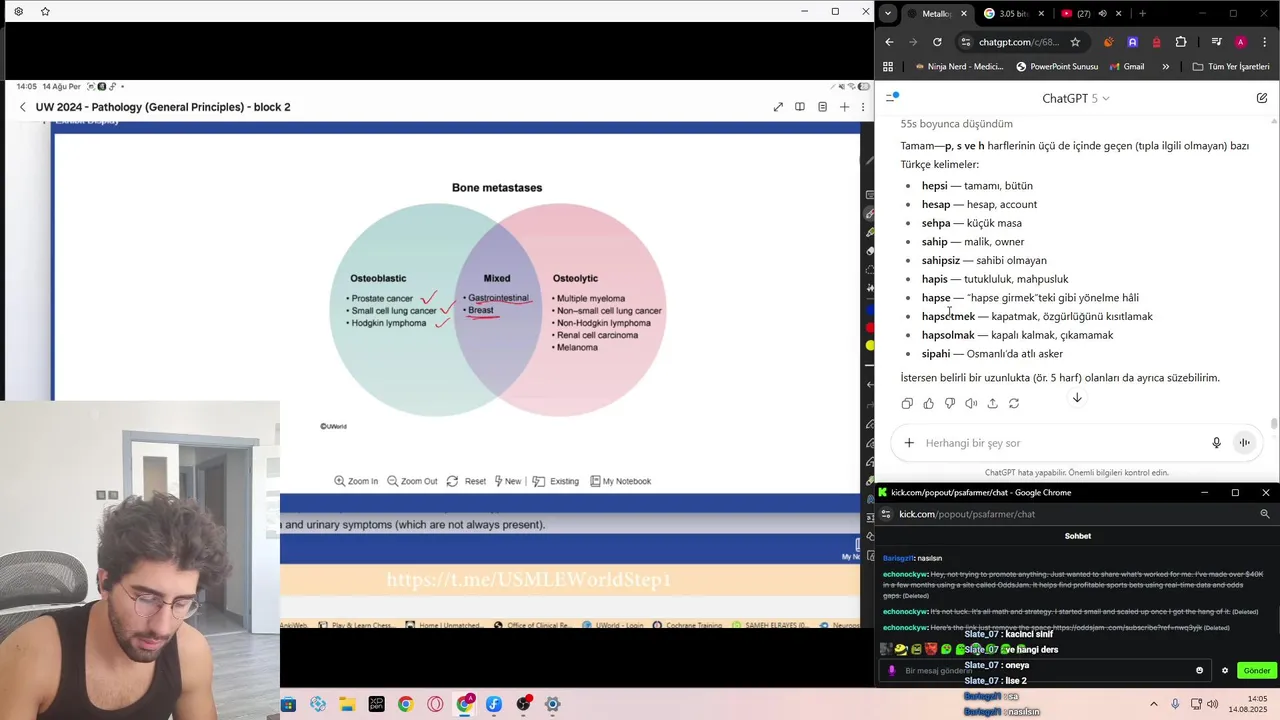Open emoji picker in Kick chat
The image size is (1280, 720).
pos(1199,671)
